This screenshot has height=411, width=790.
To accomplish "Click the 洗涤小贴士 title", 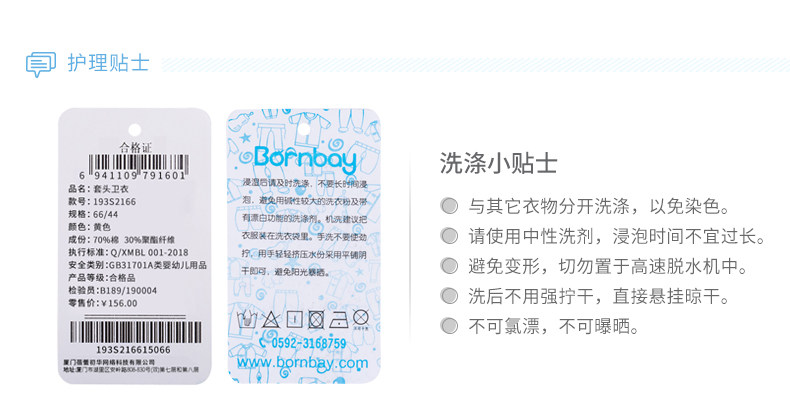I will tap(498, 163).
